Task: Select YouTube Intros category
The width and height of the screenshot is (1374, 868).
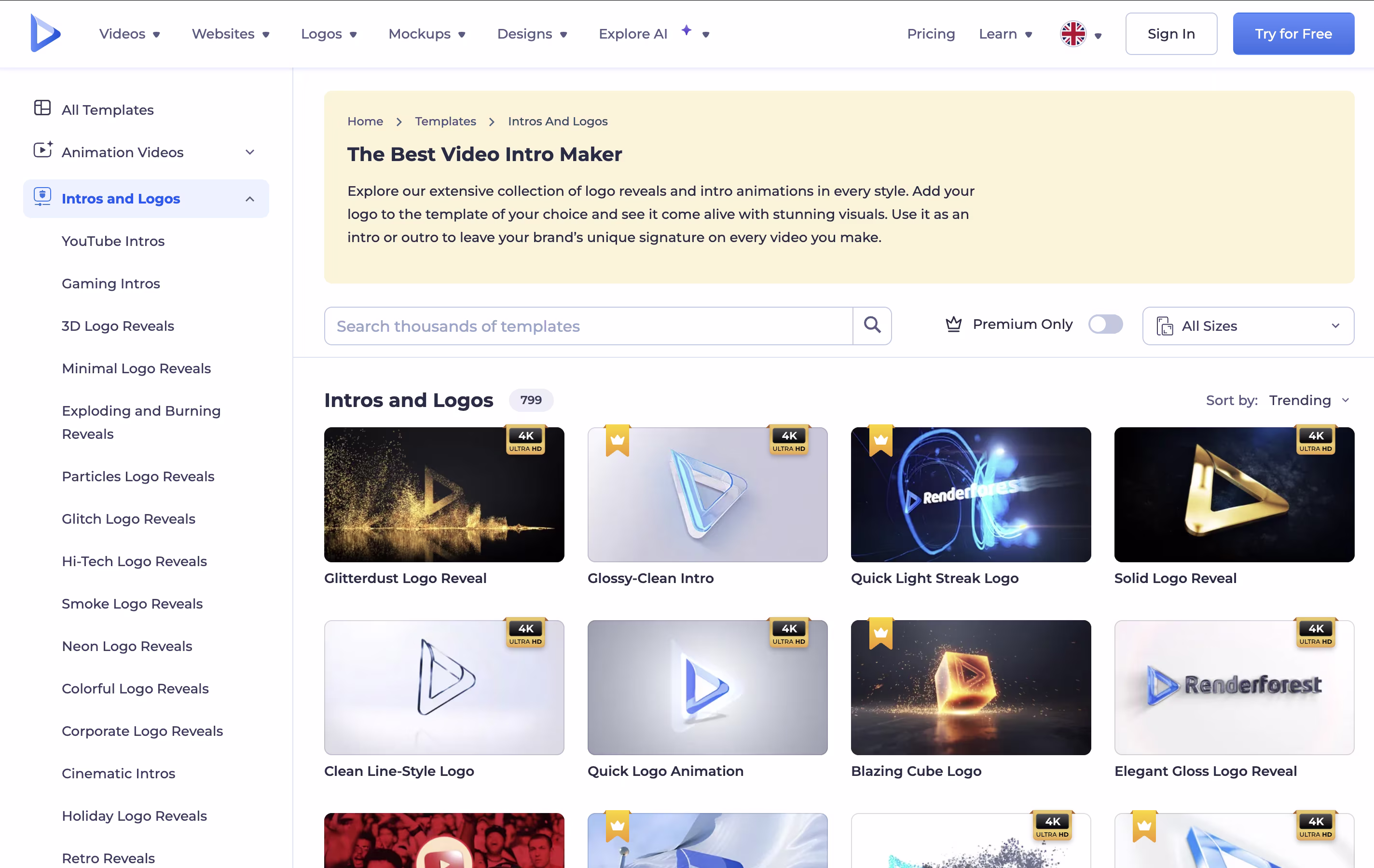Action: [x=113, y=241]
